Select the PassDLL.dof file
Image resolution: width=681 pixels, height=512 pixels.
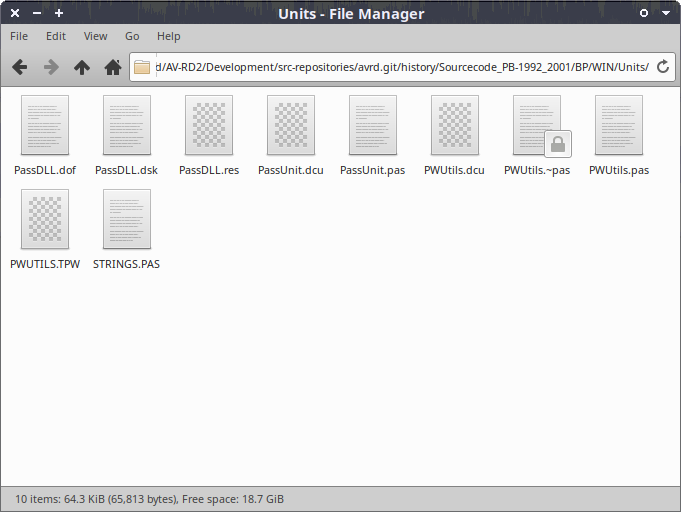coord(45,126)
